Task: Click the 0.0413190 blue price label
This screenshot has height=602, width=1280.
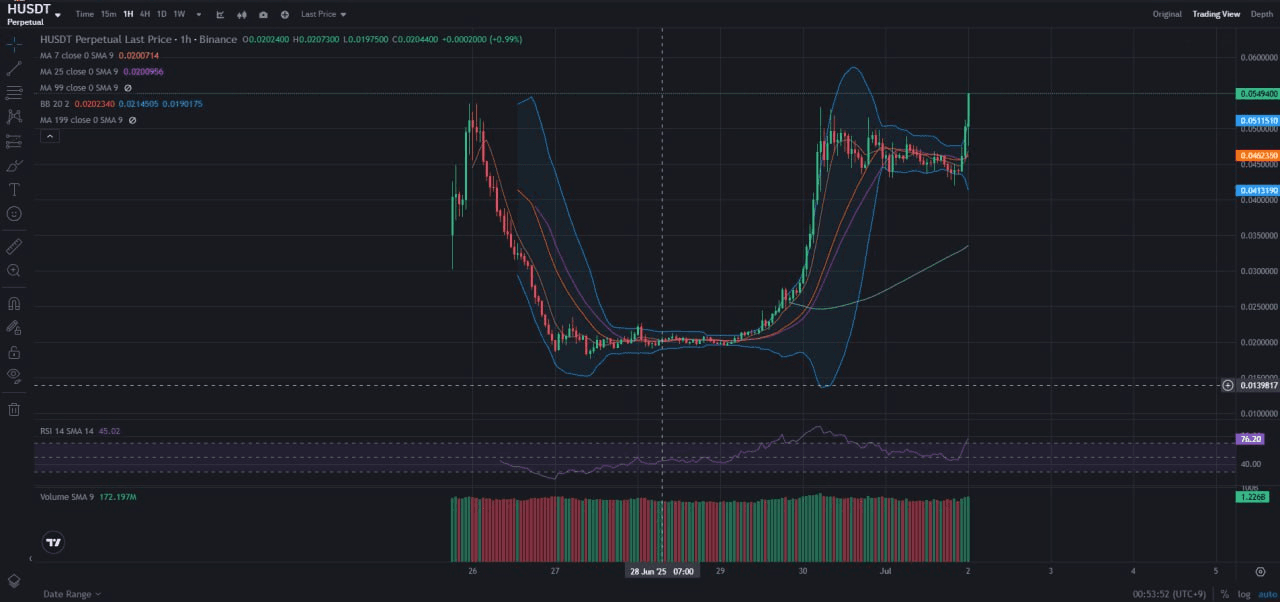Action: click(x=1258, y=190)
